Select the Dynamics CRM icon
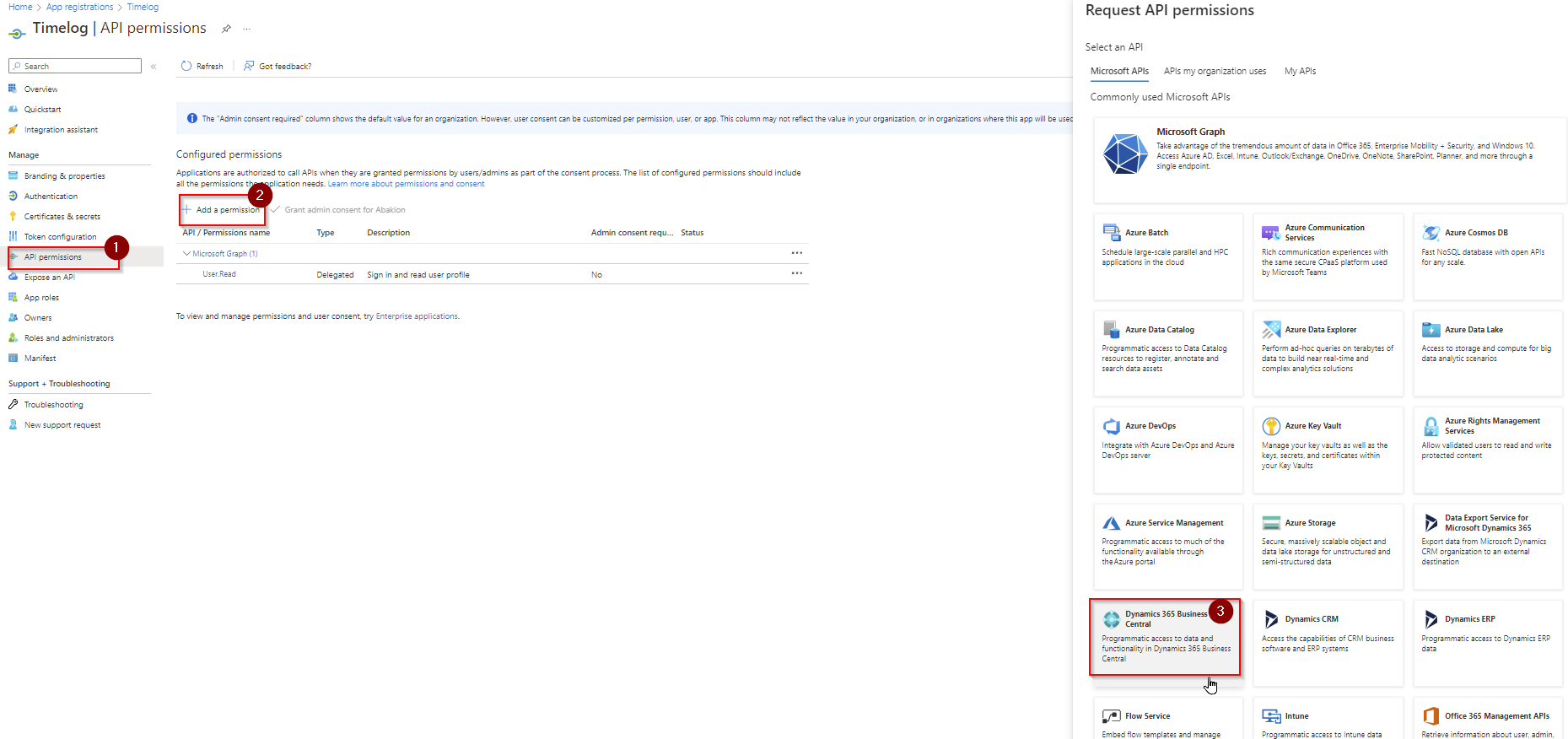Screen dimensions: 1568x739 (x=1271, y=619)
